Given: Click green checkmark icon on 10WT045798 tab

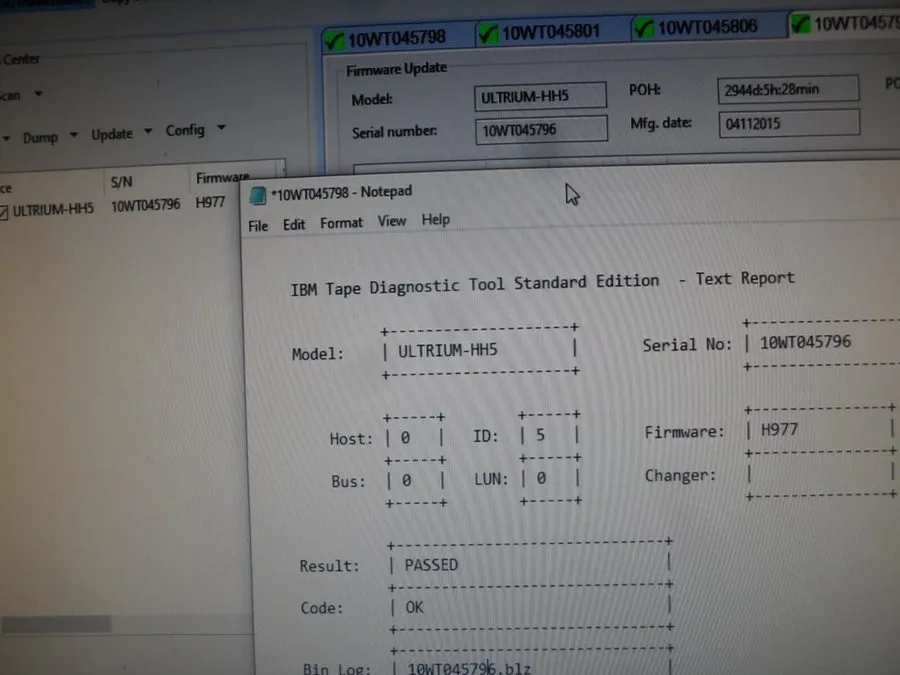Looking at the screenshot, I should pyautogui.click(x=334, y=41).
